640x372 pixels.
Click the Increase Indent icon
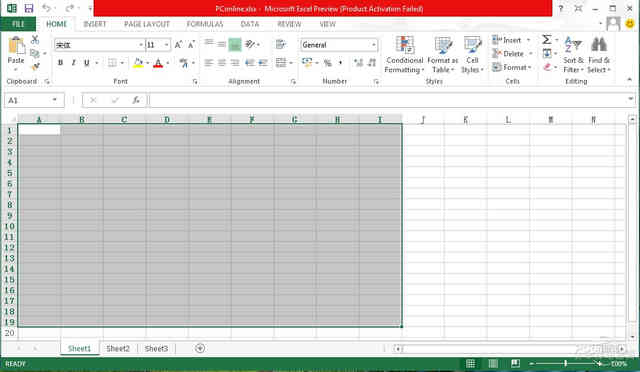(x=263, y=62)
